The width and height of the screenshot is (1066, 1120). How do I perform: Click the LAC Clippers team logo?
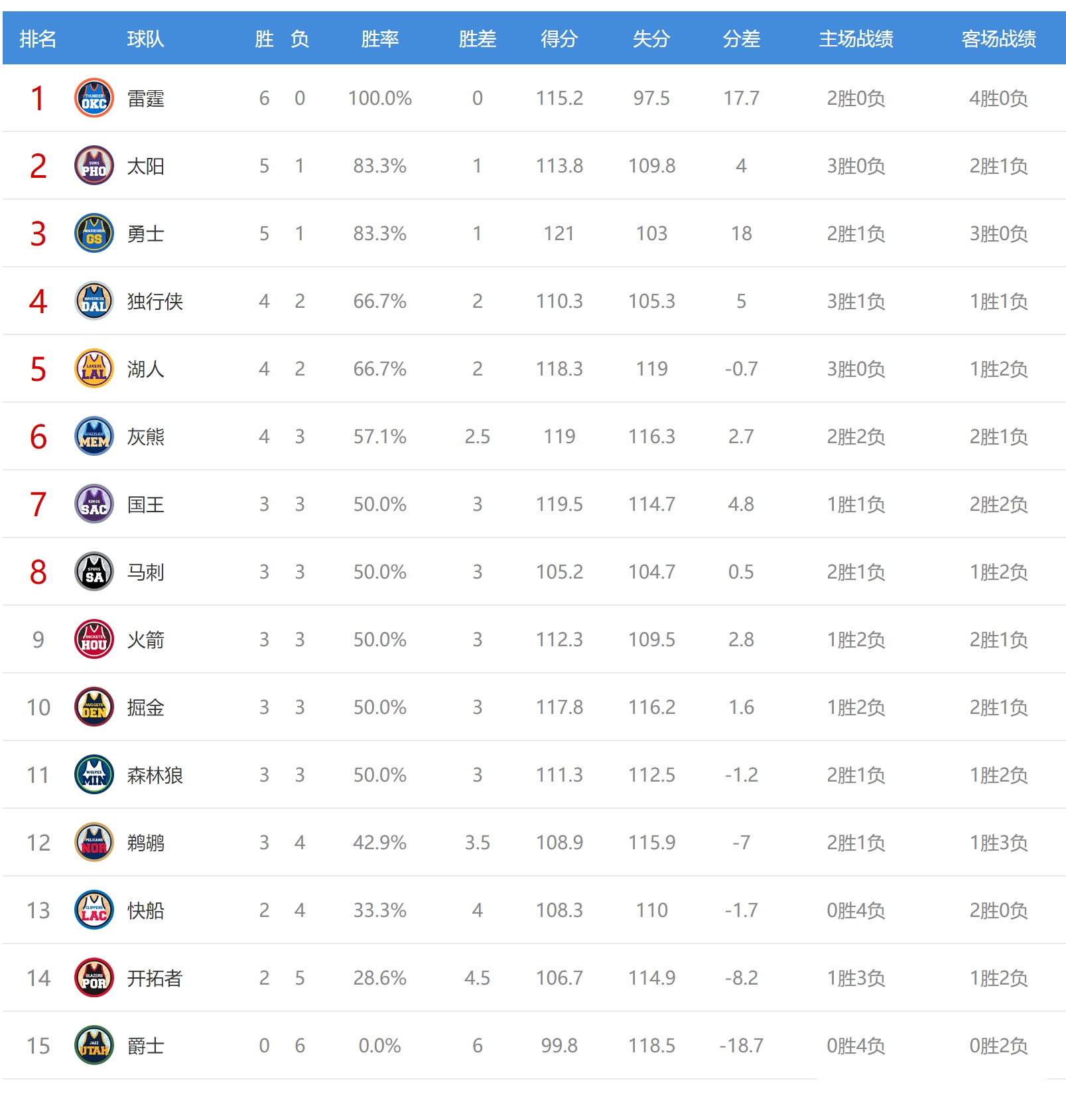tap(94, 910)
